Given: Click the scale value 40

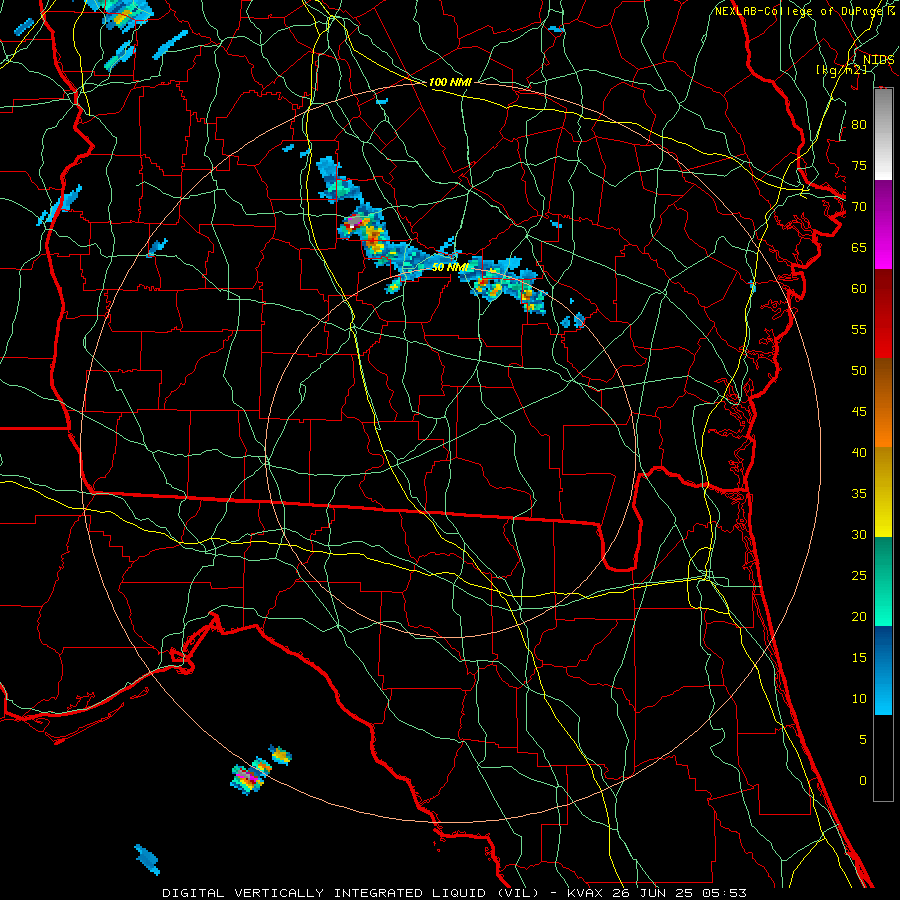Looking at the screenshot, I should click(859, 452).
